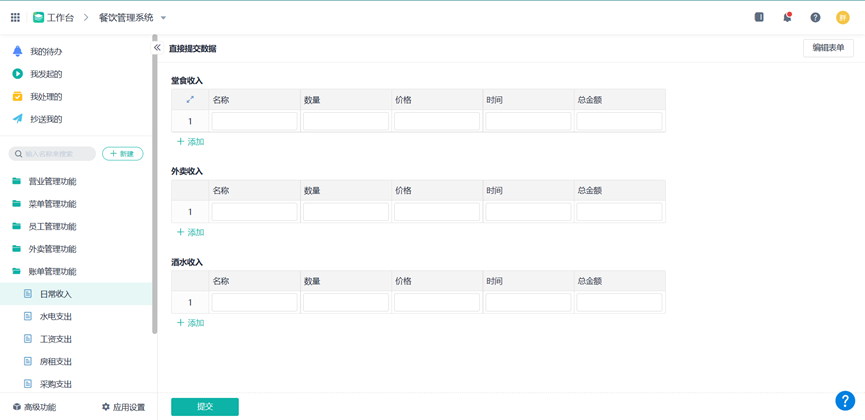Image resolution: width=865 pixels, height=420 pixels.
Task: Collapse the left sidebar with double chevron
Action: click(157, 48)
